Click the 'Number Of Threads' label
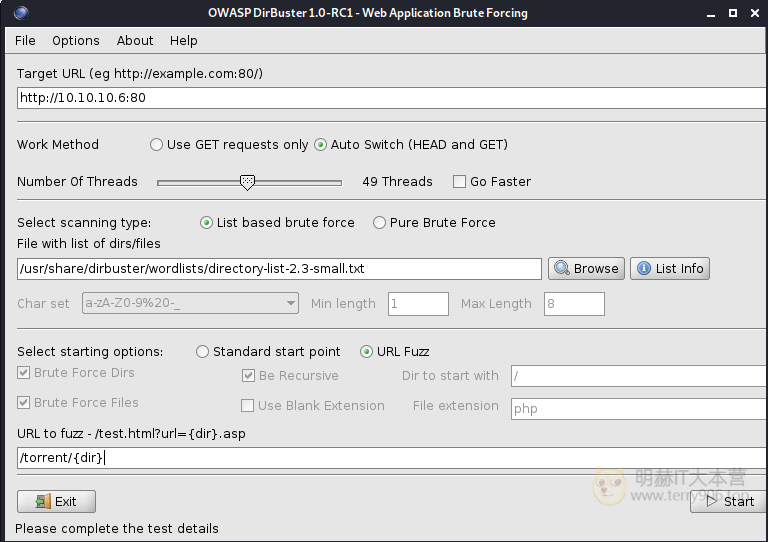The width and height of the screenshot is (768, 542). (x=77, y=182)
